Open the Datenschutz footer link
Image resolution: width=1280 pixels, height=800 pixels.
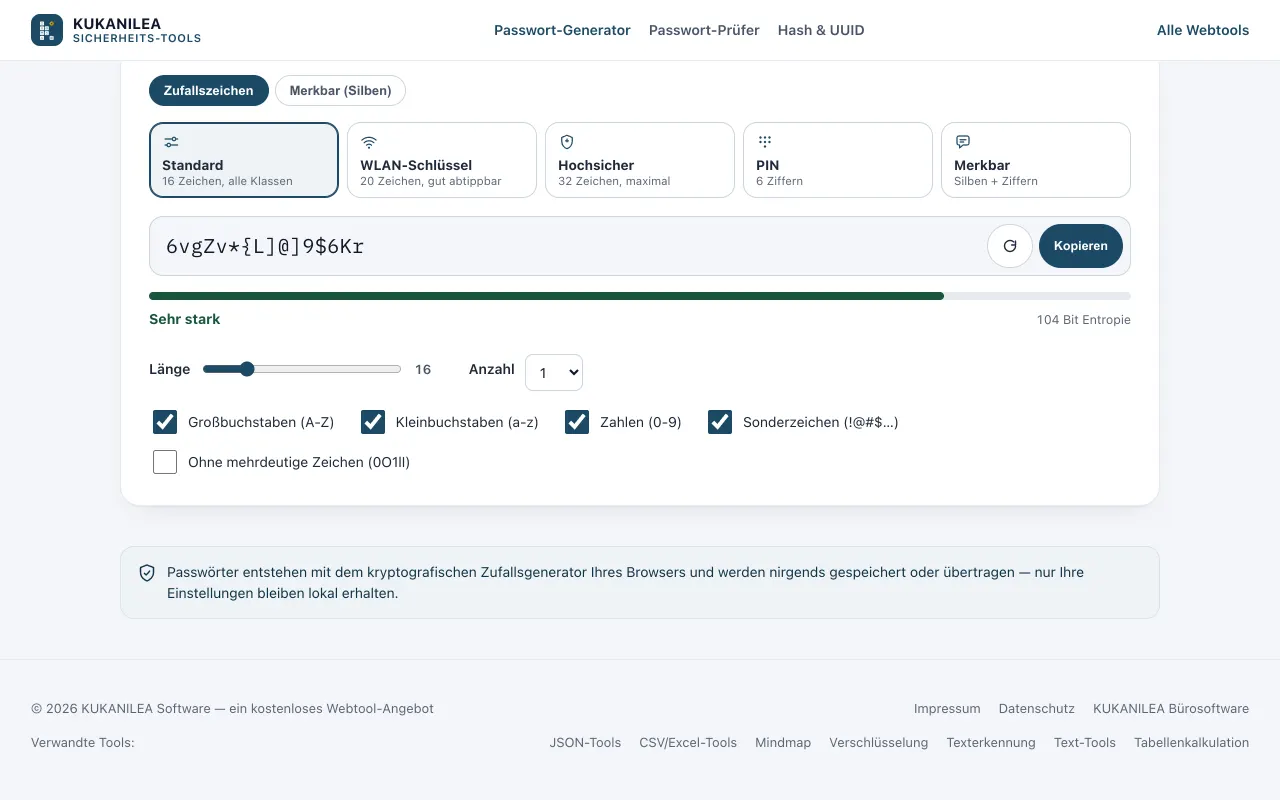pyautogui.click(x=1037, y=708)
